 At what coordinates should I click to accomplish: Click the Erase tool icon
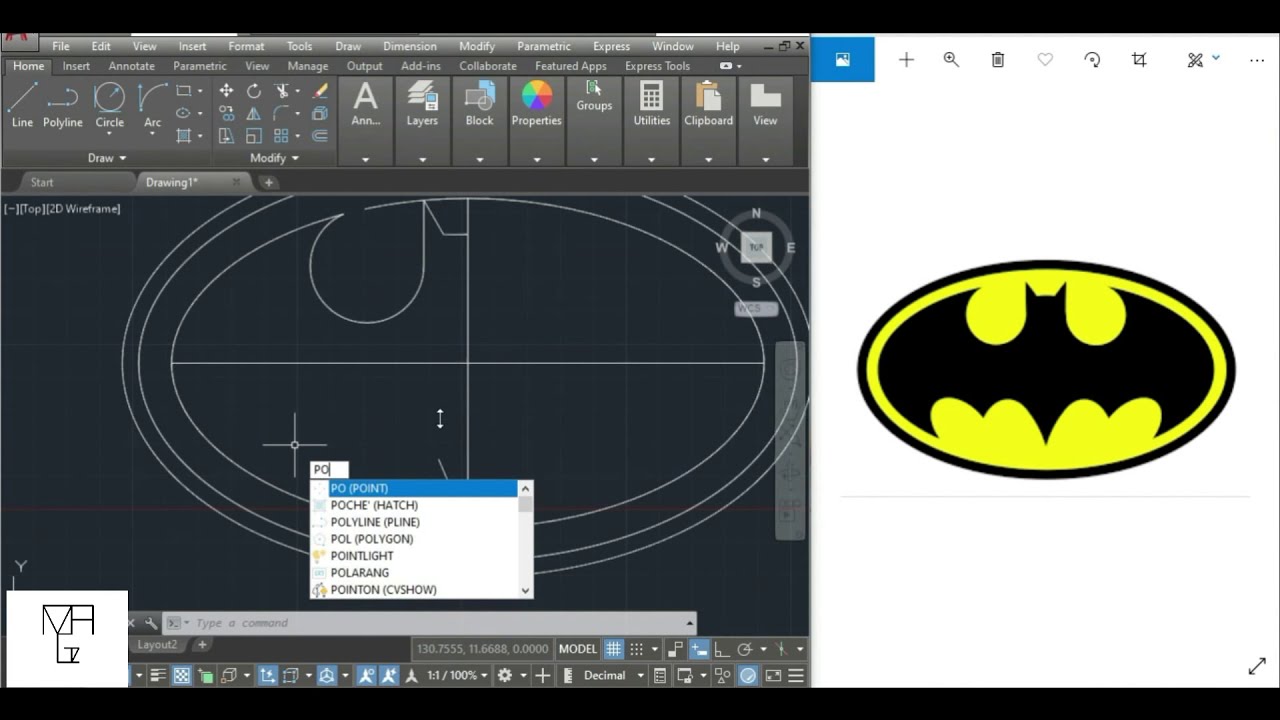321,90
